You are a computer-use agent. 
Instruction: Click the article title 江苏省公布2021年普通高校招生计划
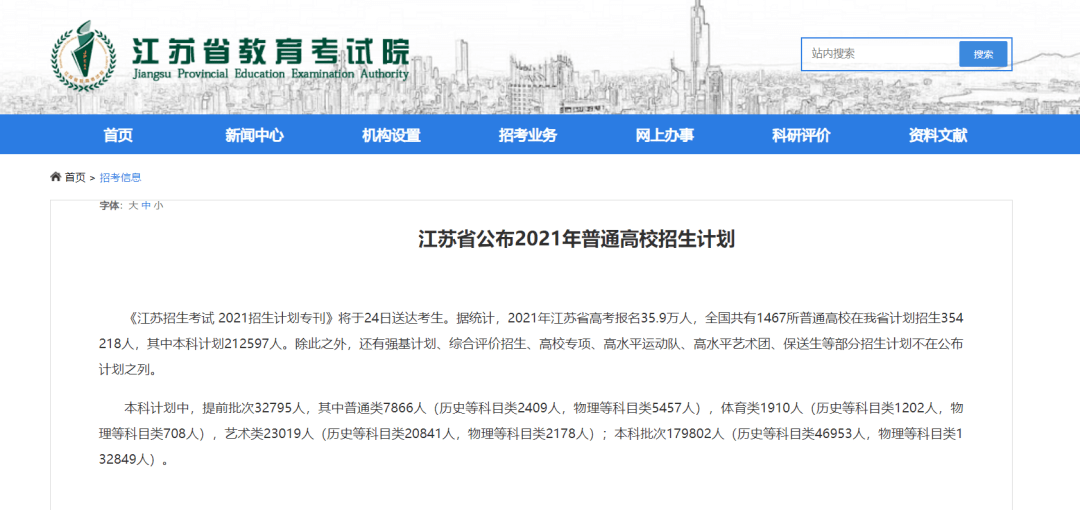pyautogui.click(x=577, y=239)
